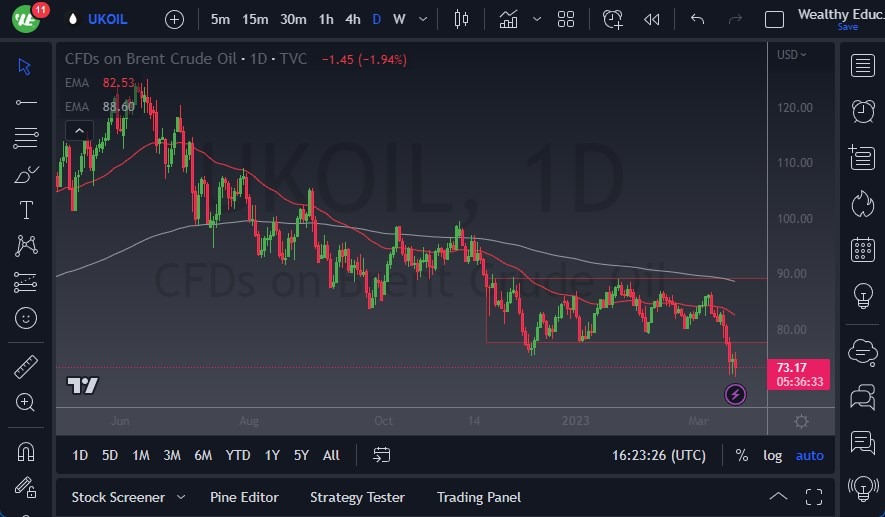Click the Undo arrow
The width and height of the screenshot is (885, 517).
pyautogui.click(x=697, y=19)
